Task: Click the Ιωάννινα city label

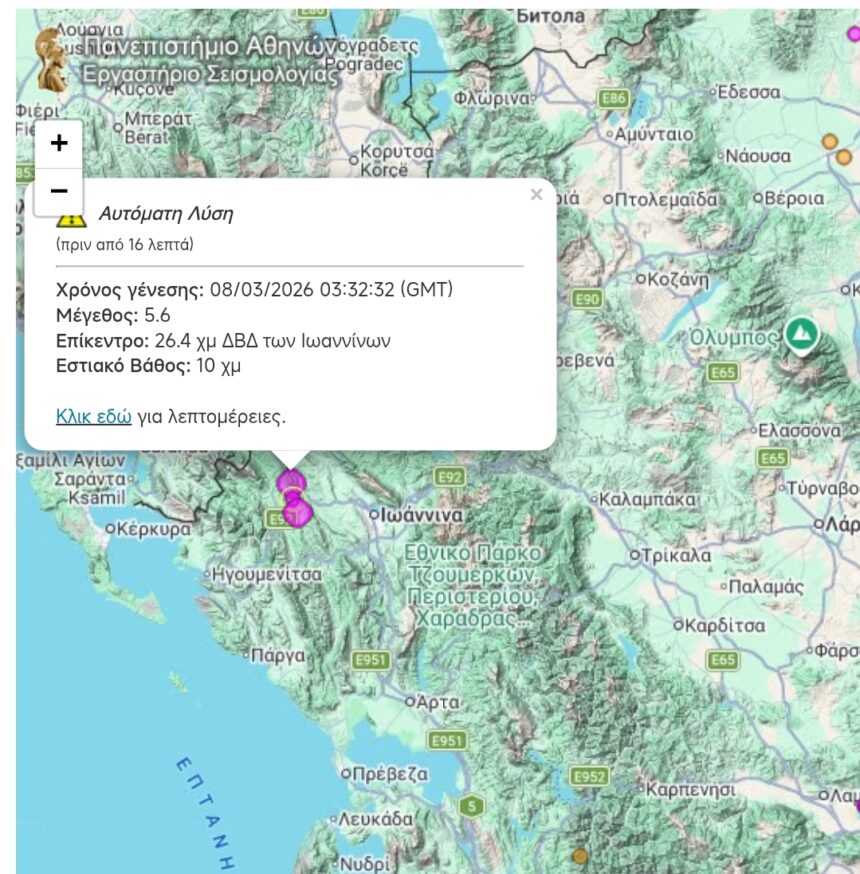Action: (422, 514)
